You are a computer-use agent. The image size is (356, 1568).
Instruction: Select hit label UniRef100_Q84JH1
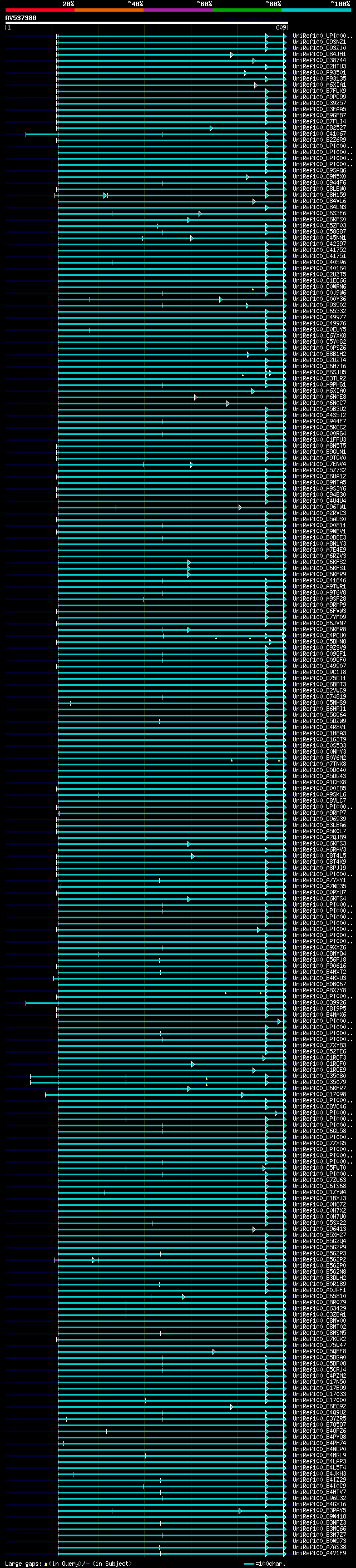pyautogui.click(x=319, y=54)
